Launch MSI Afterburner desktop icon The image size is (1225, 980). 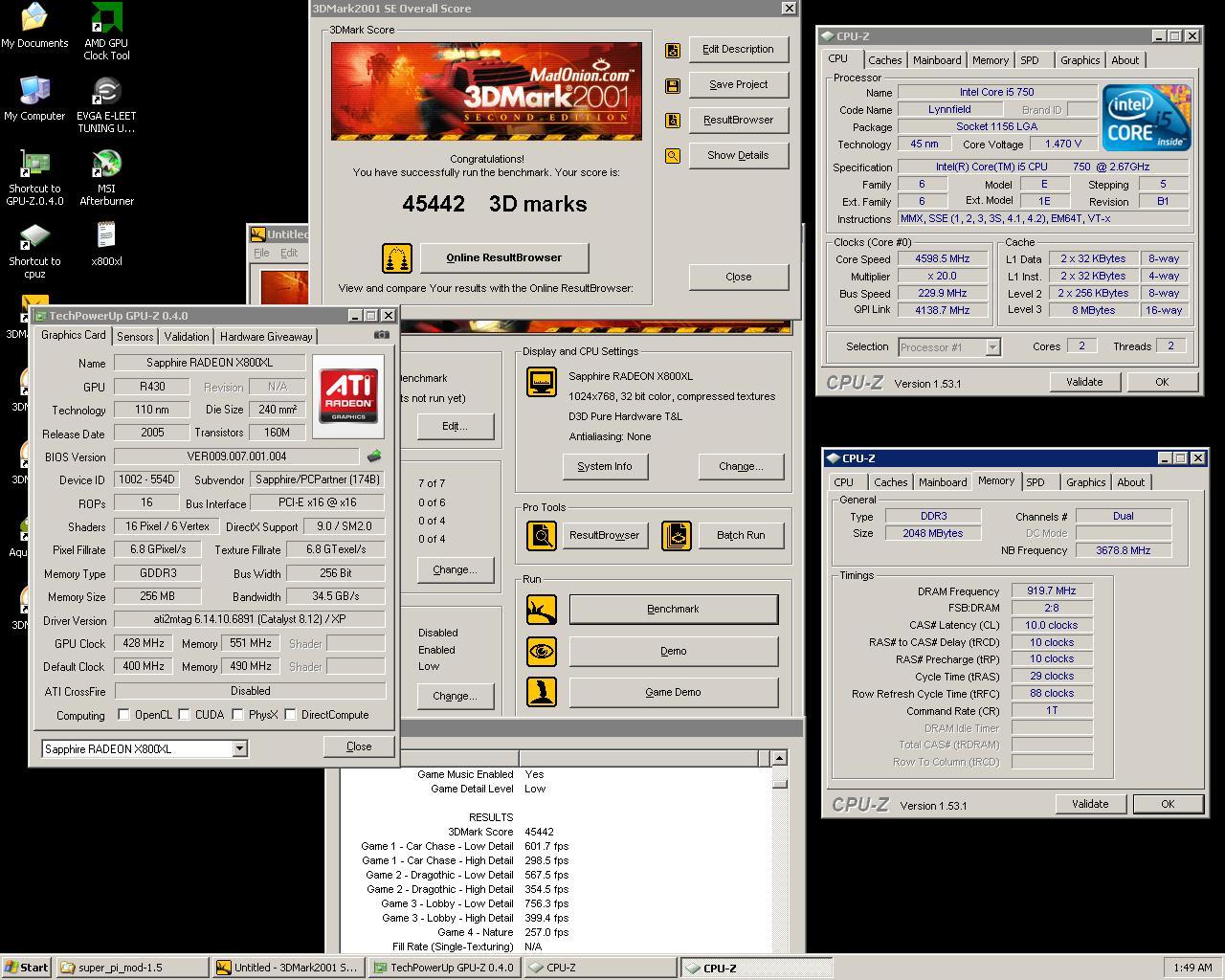106,178
